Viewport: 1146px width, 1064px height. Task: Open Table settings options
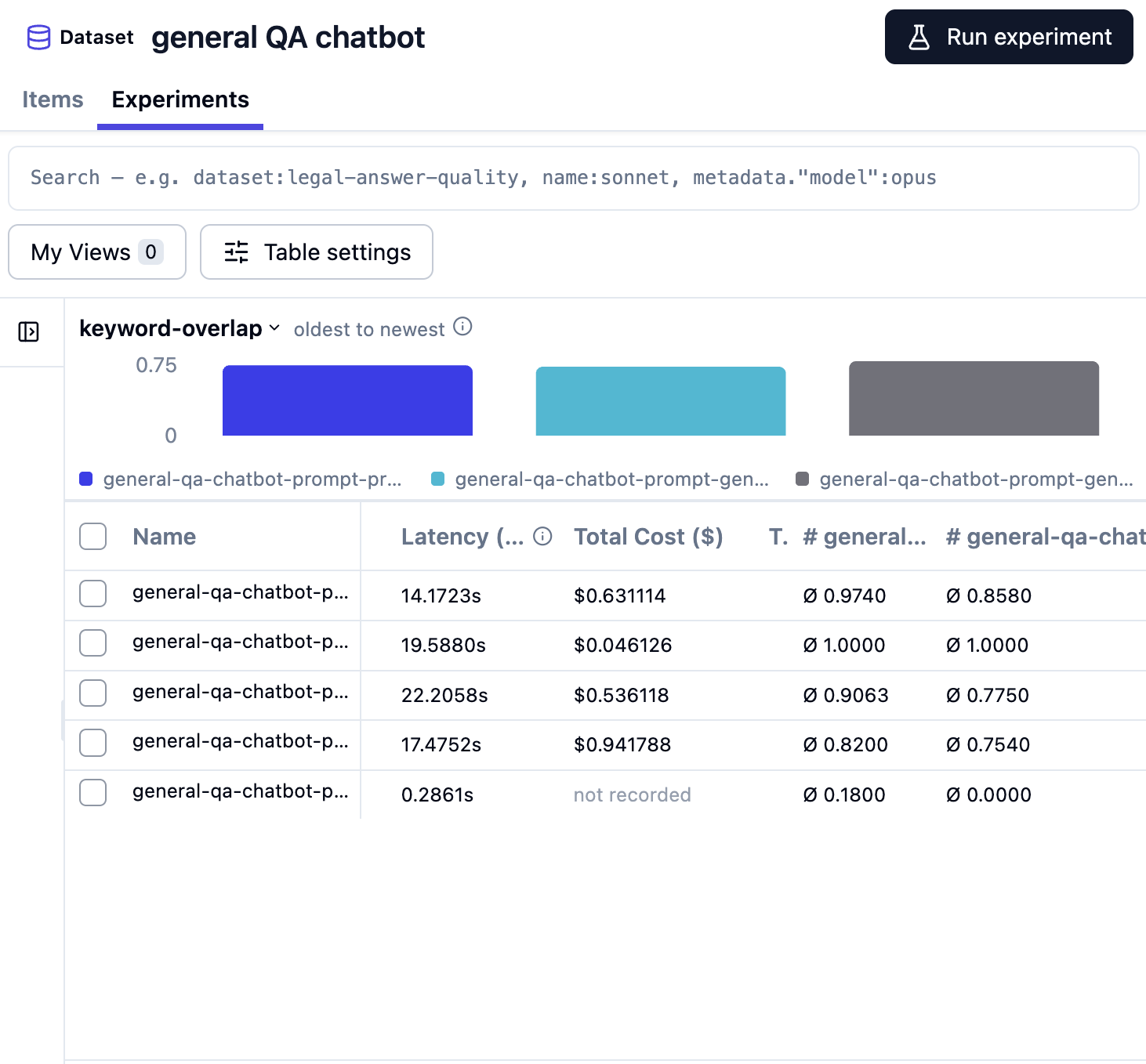[x=317, y=252]
